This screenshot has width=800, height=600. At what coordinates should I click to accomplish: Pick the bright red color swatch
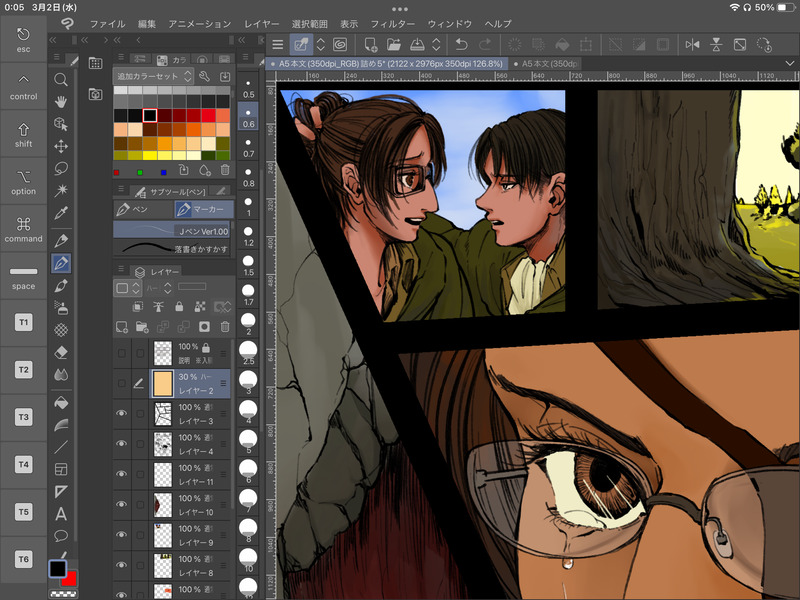(x=209, y=115)
